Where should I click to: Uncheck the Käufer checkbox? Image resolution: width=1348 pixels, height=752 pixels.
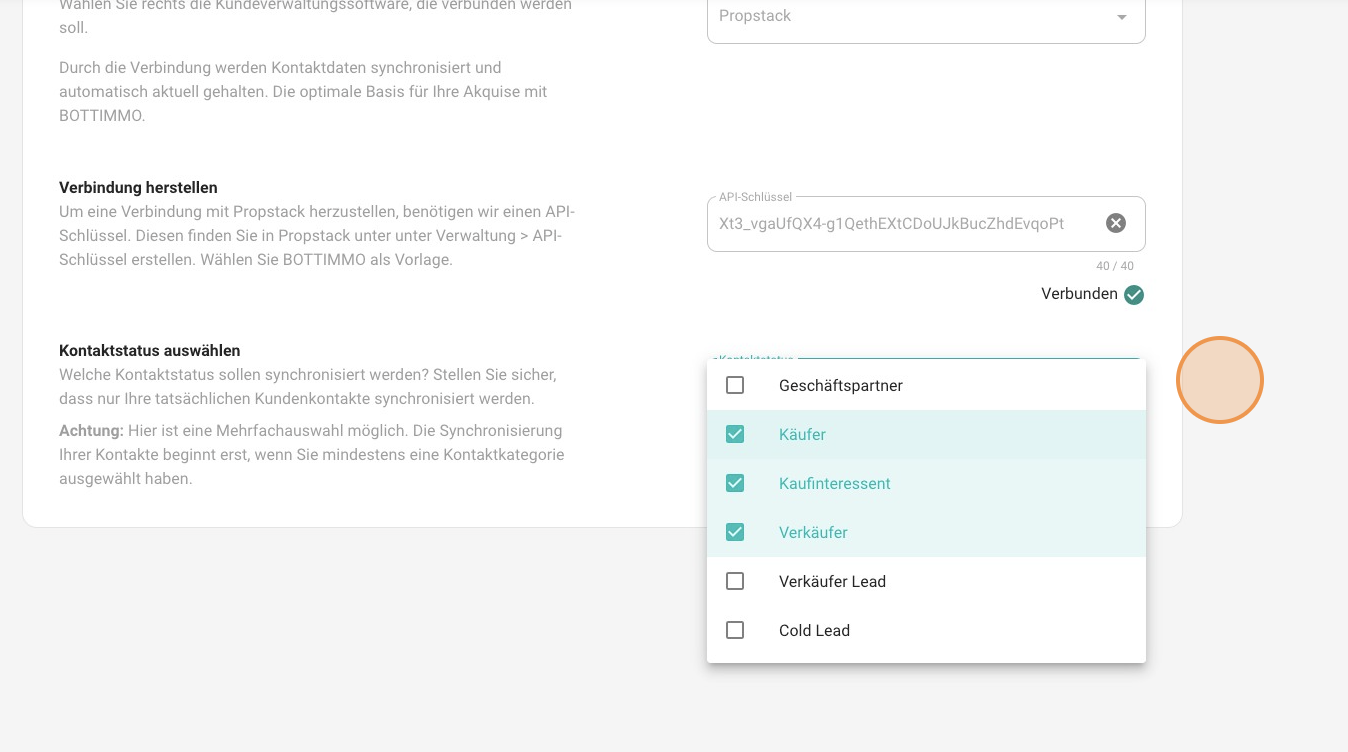tap(735, 434)
